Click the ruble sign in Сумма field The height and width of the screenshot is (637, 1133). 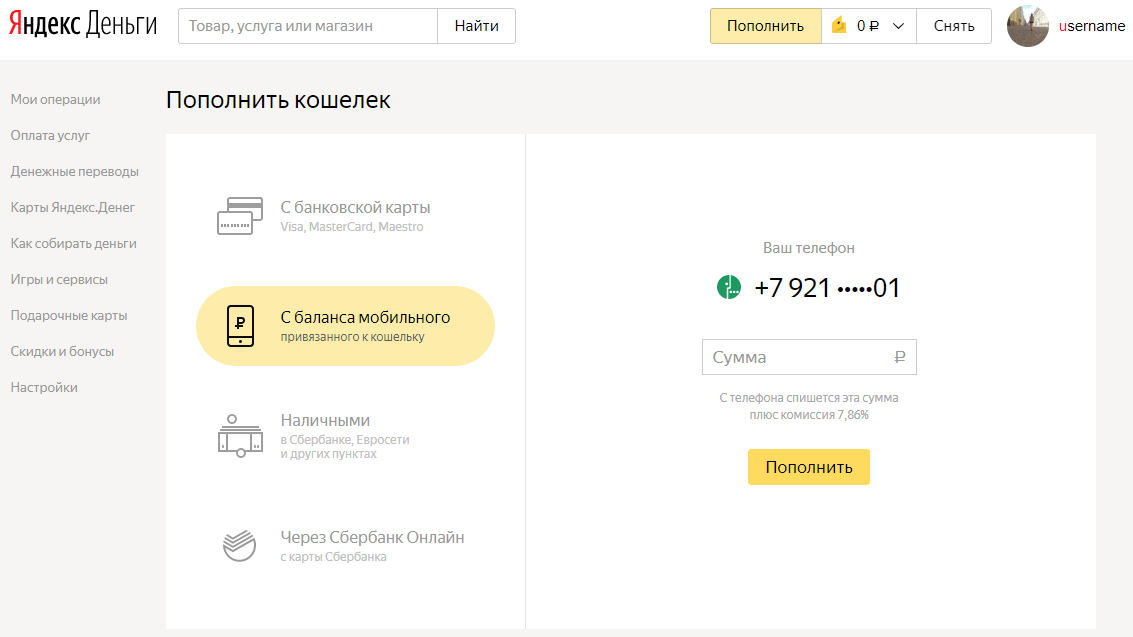click(900, 357)
